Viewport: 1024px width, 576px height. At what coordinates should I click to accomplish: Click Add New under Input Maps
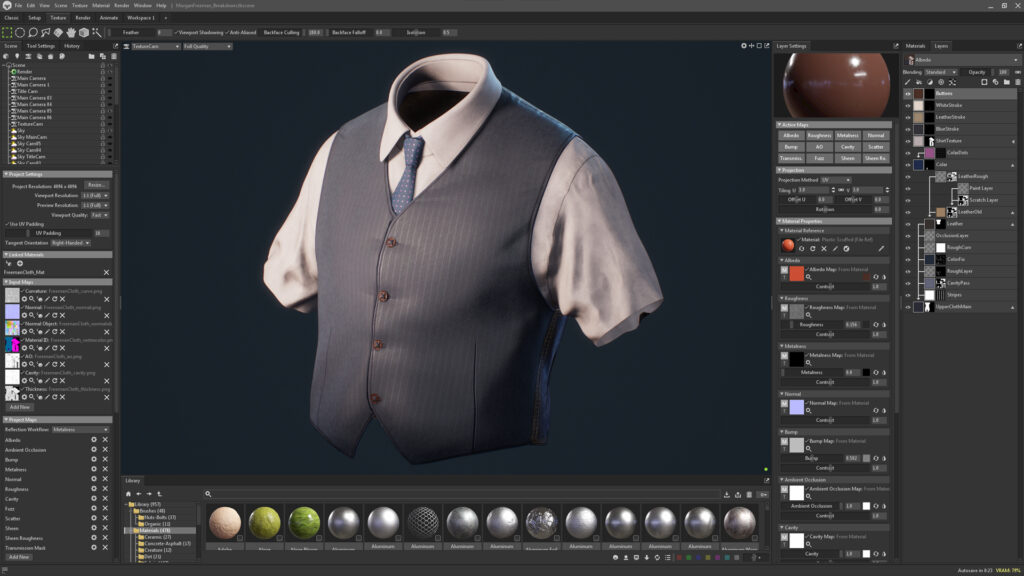point(19,407)
